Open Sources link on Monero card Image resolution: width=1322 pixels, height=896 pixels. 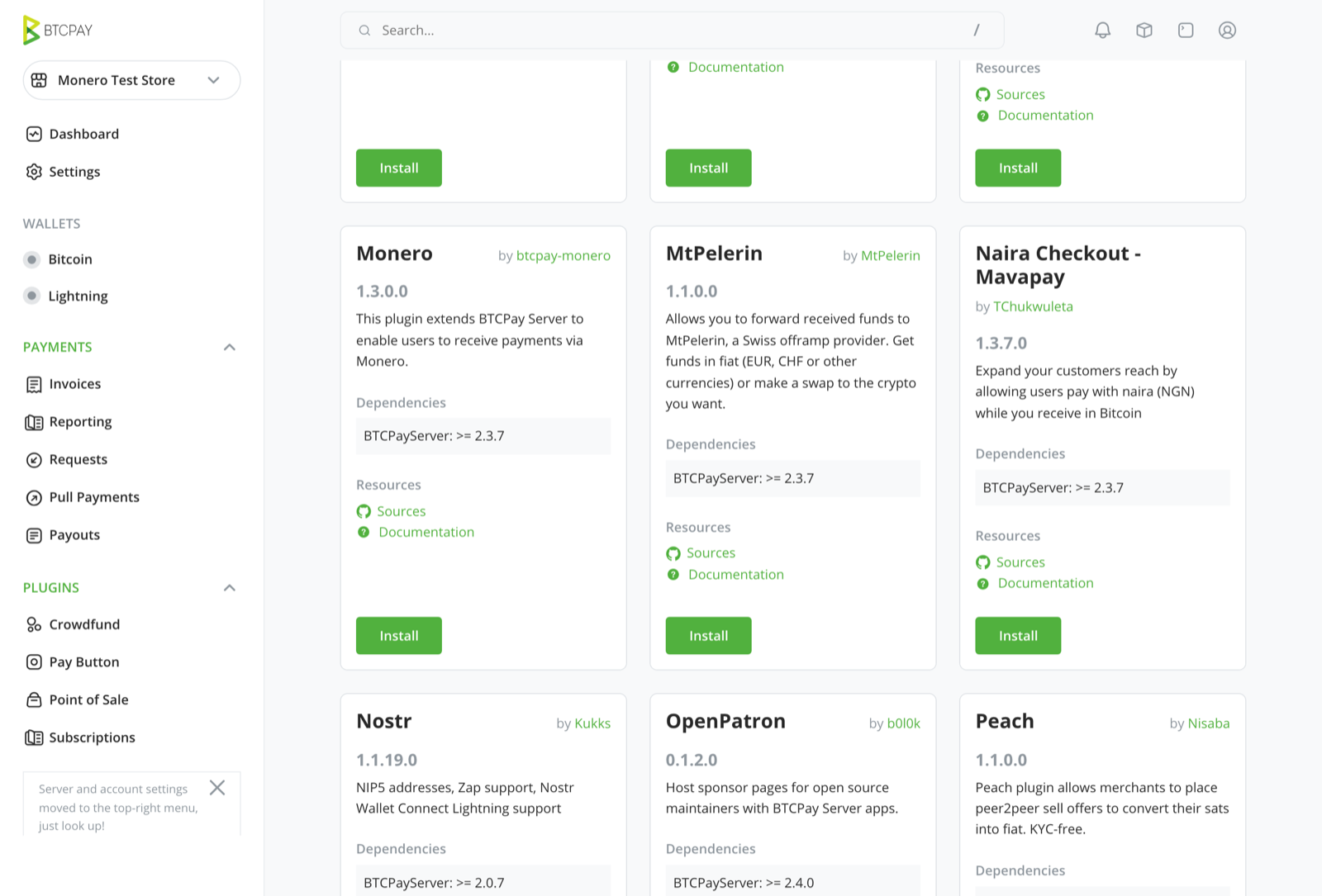(402, 512)
